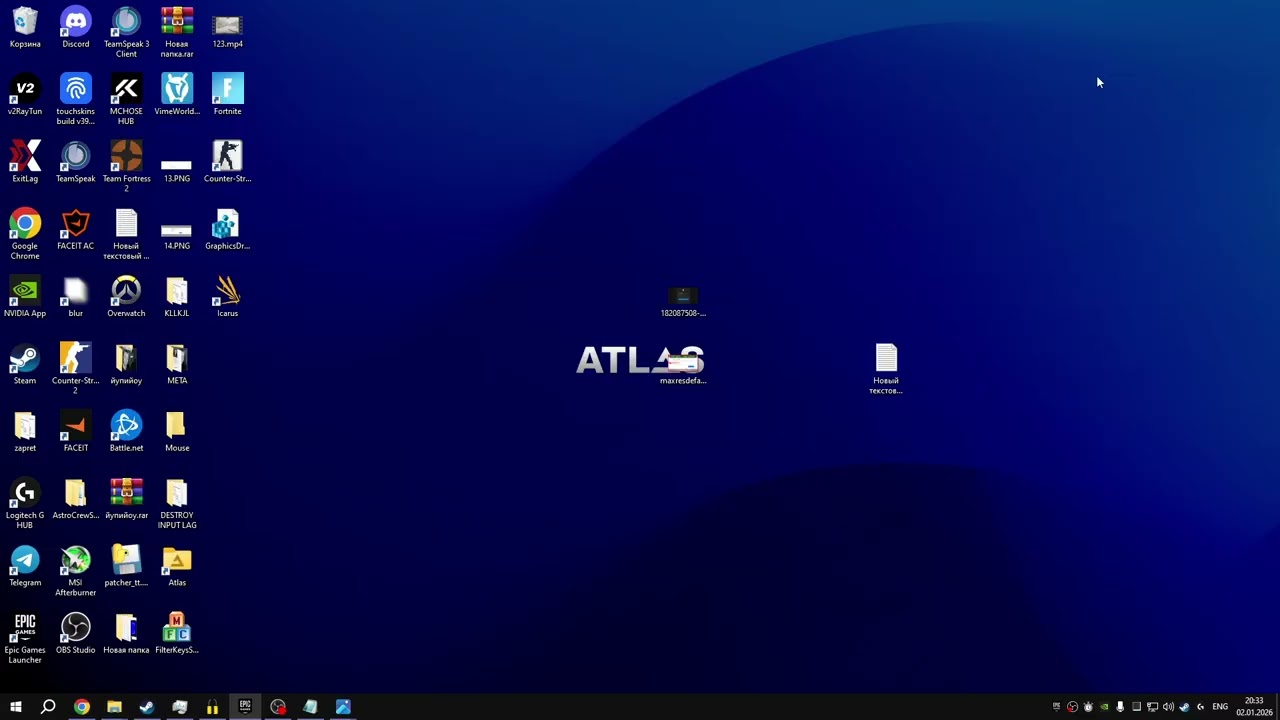
Task: Open the clock showing 20:33
Action: click(1253, 706)
